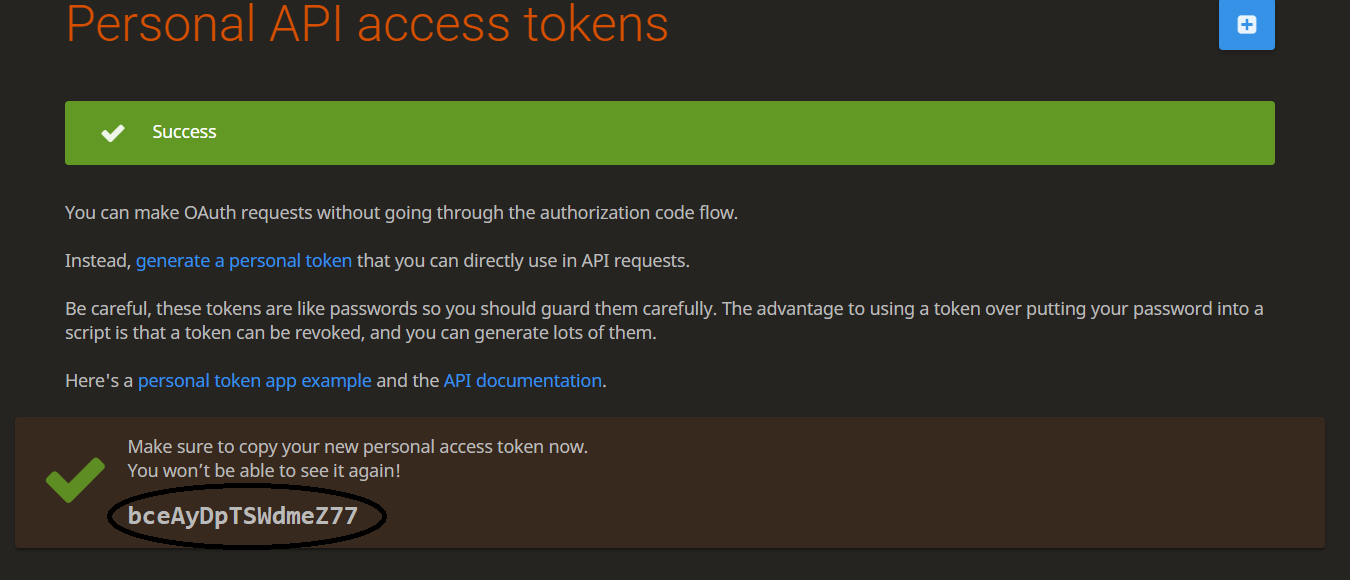
Task: Click the large green checkmark beside the token
Action: (x=75, y=480)
